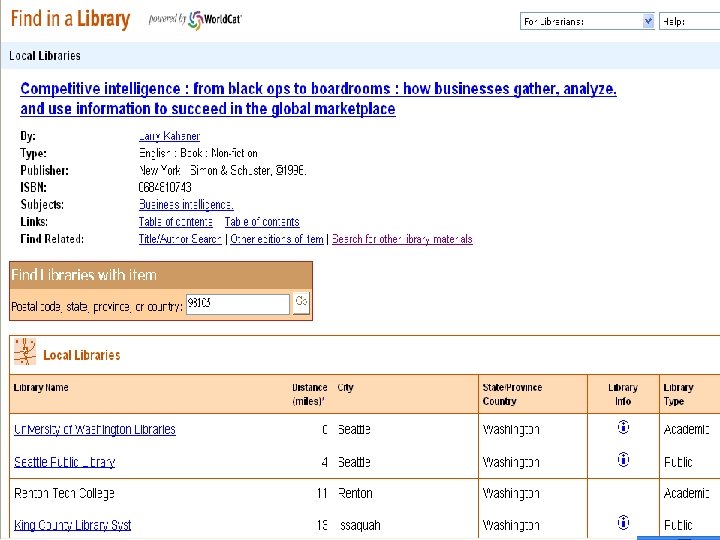This screenshot has width=720, height=540.
Task: Open the Search for other library materials link
Action: pyautogui.click(x=402, y=239)
